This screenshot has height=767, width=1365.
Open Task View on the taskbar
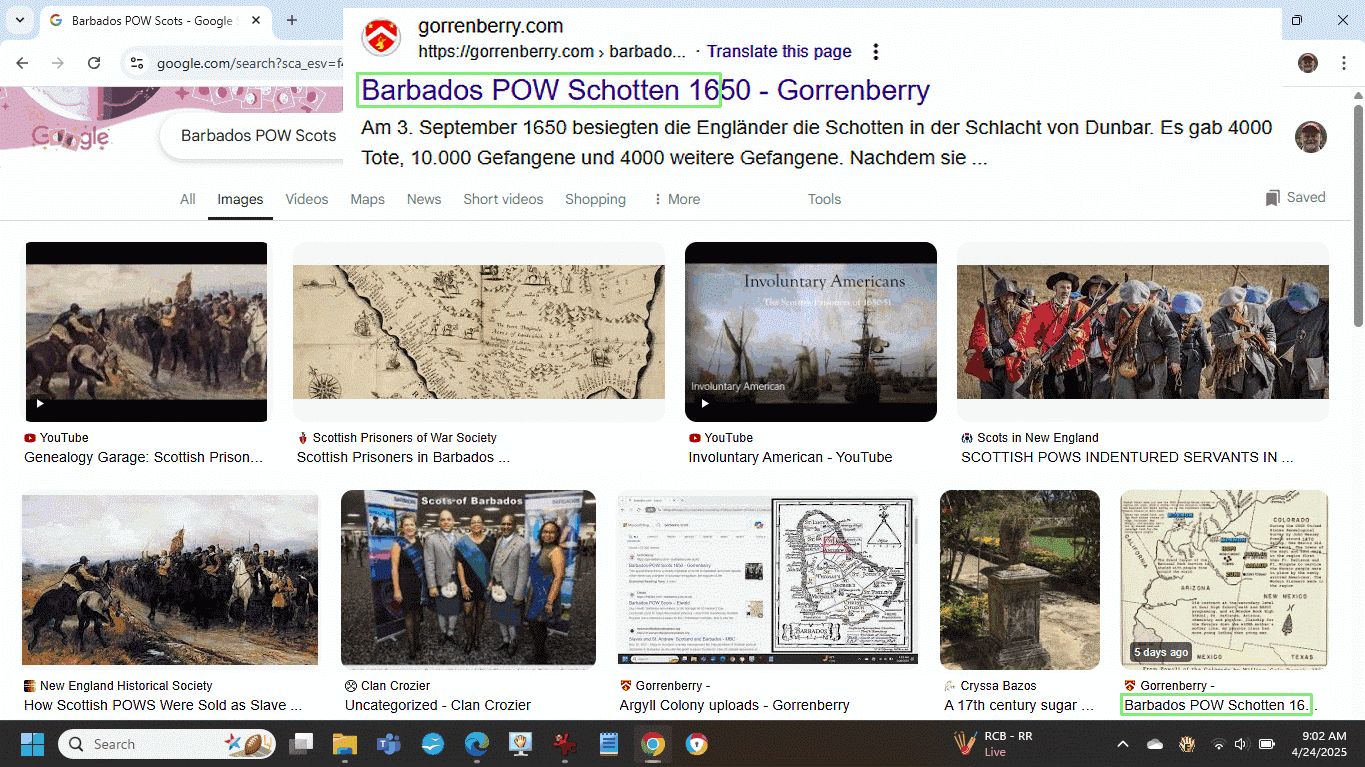(301, 744)
